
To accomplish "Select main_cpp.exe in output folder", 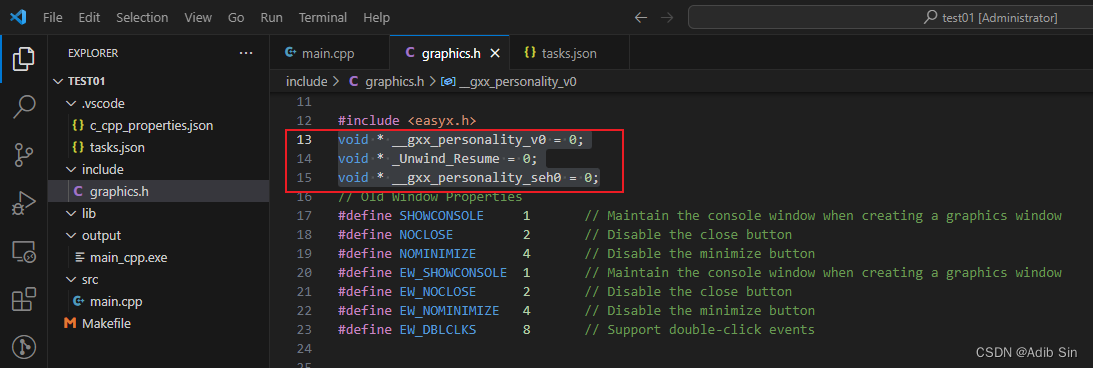I will [158, 257].
